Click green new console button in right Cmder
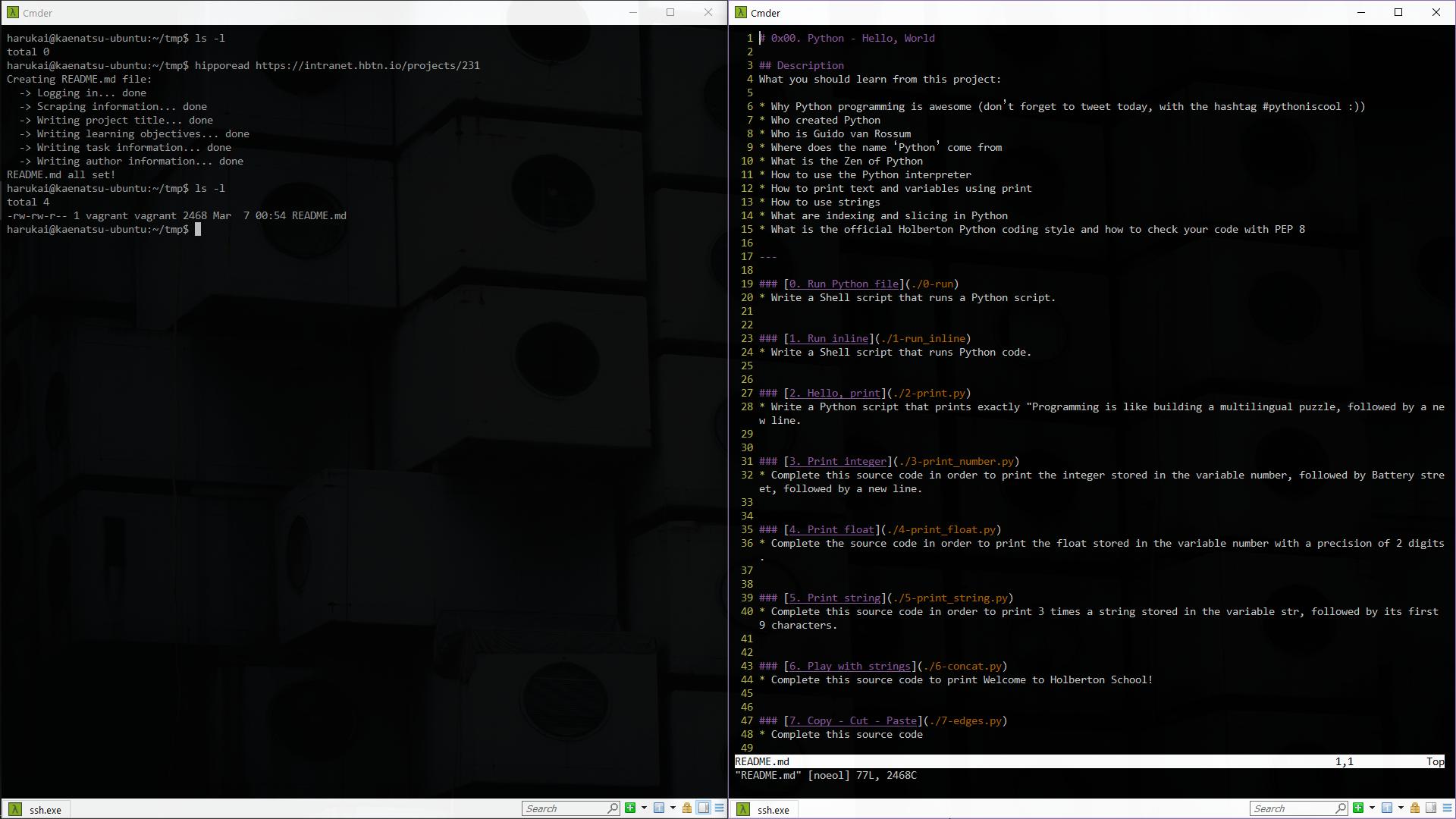1456x819 pixels. [1358, 808]
